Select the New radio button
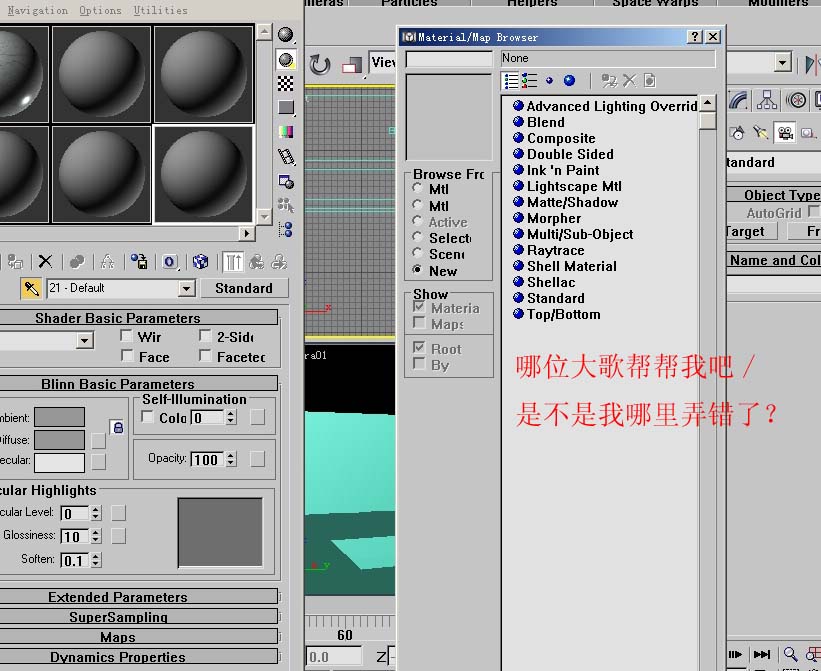 point(417,270)
